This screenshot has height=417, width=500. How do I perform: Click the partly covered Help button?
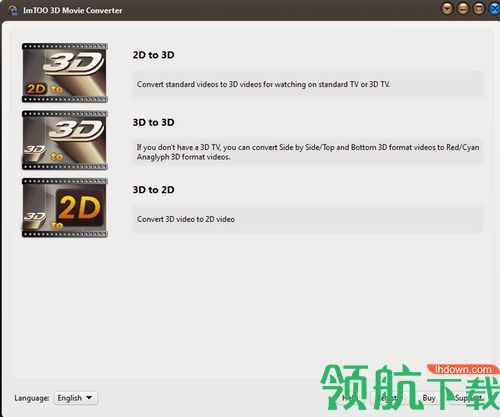click(x=349, y=398)
